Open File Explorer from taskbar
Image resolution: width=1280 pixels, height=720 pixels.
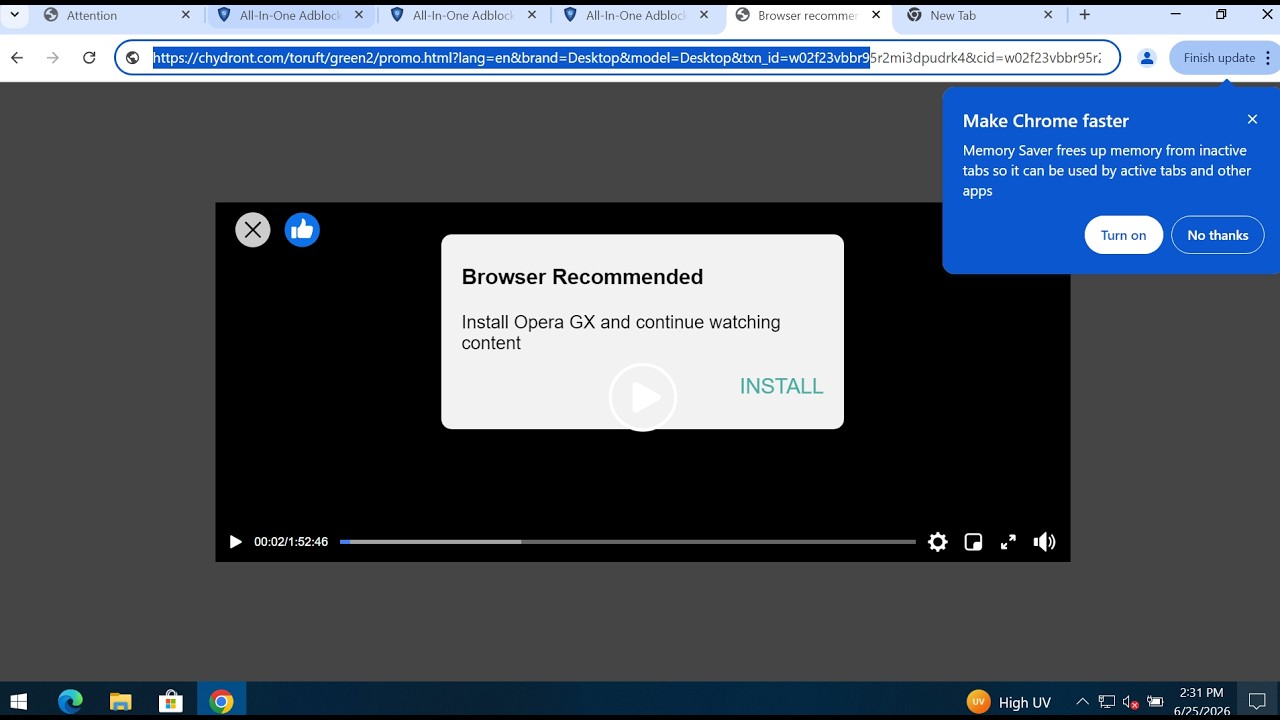(x=120, y=702)
